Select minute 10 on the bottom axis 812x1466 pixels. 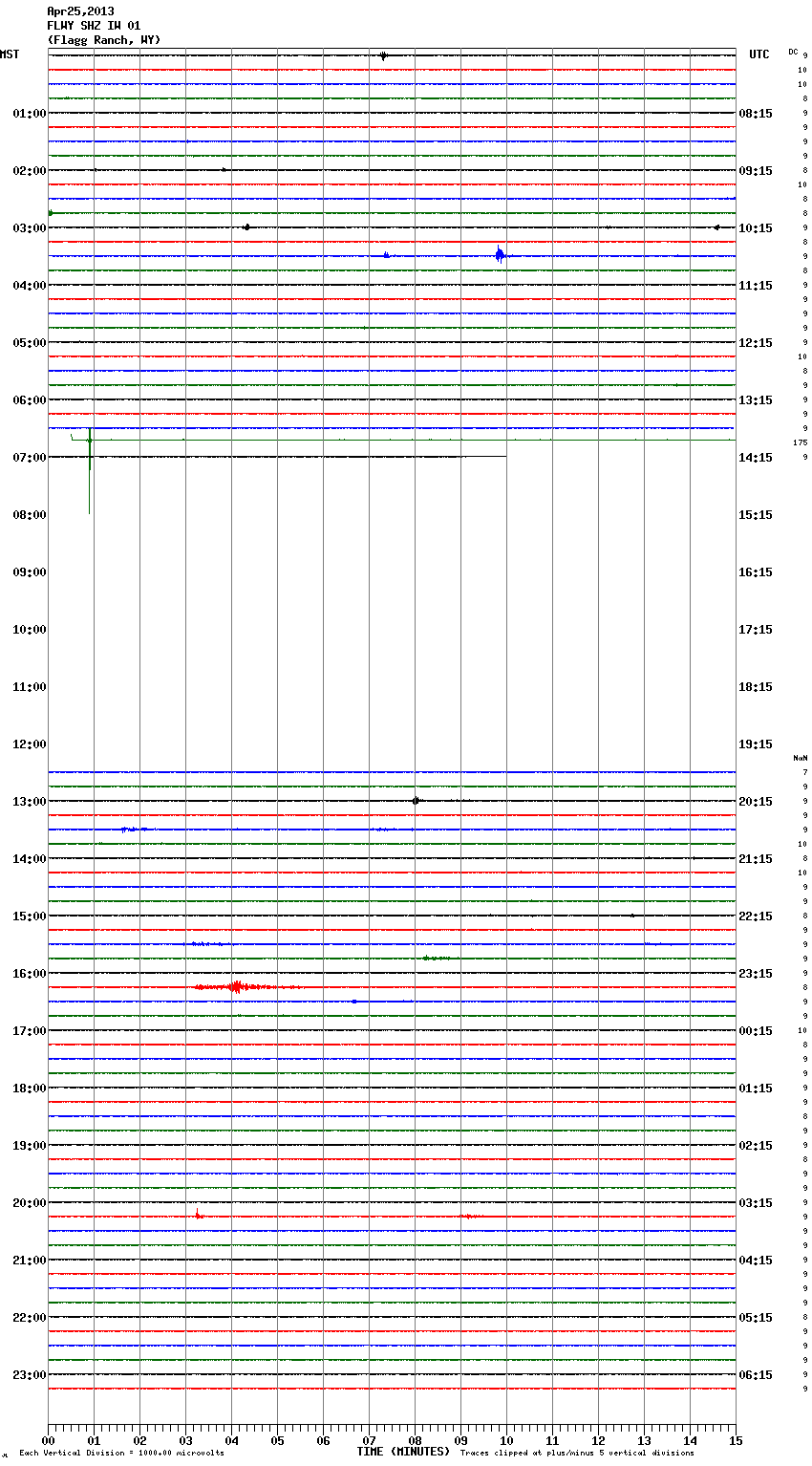(x=506, y=1440)
